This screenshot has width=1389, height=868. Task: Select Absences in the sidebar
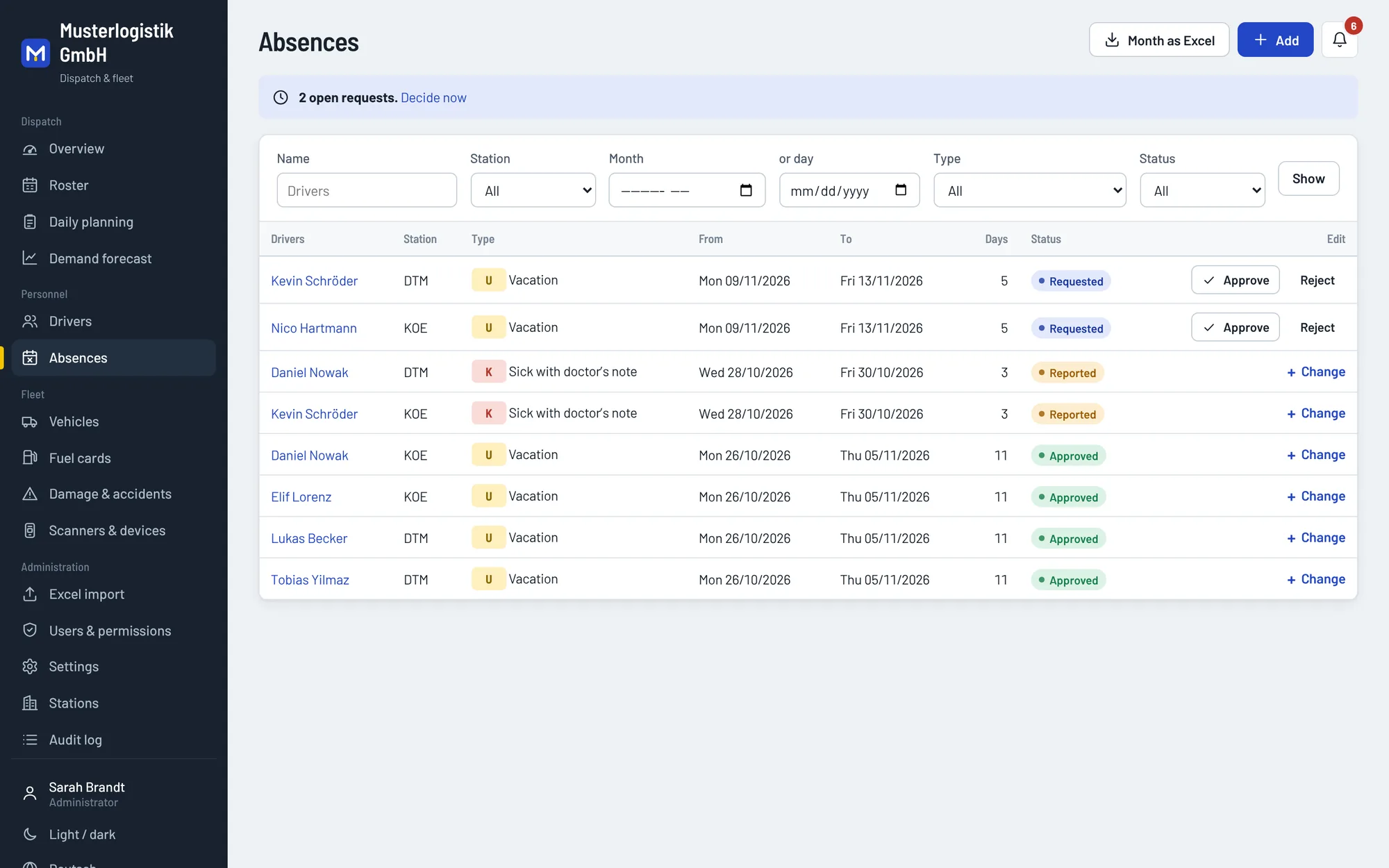[x=114, y=358]
